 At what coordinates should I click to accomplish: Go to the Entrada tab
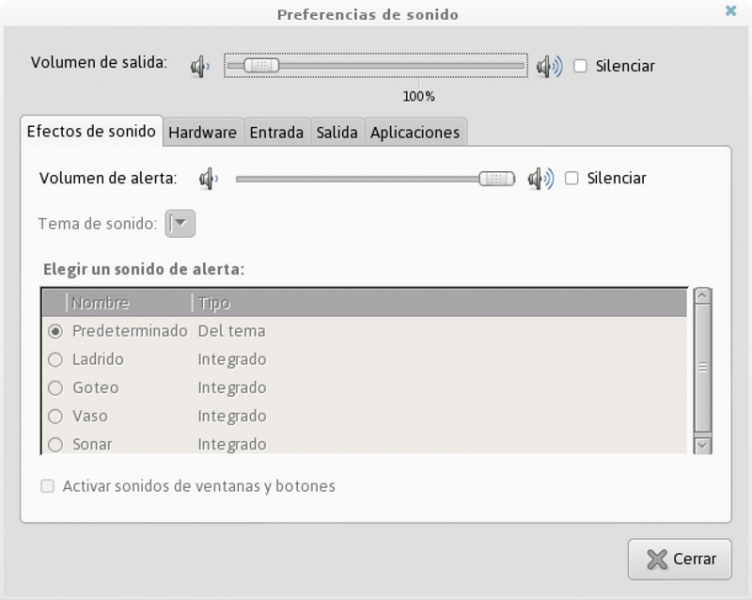click(x=277, y=132)
